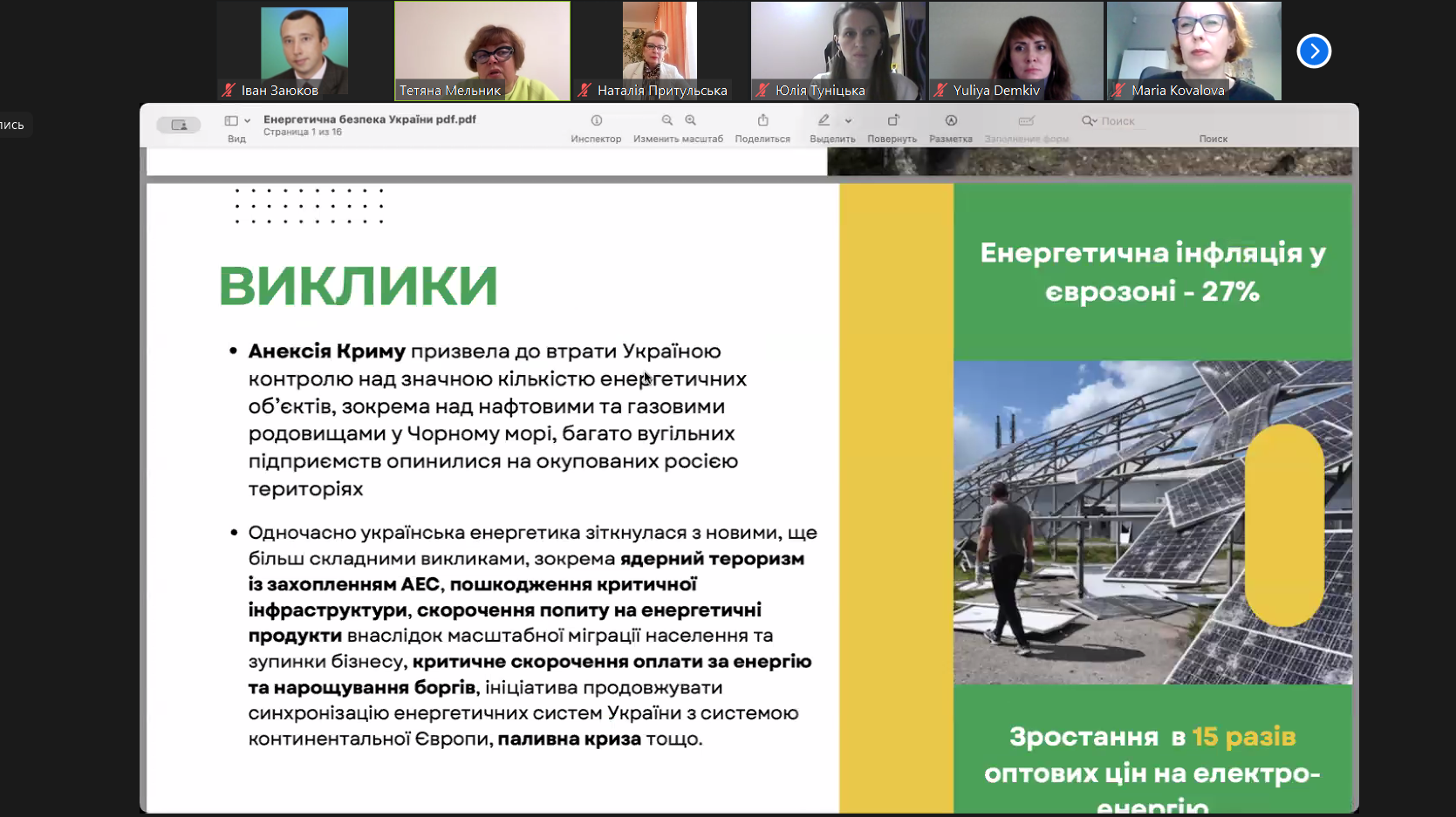Screen dimensions: 1456x817
Task: Click the zoom in magnifier icon
Action: point(691,121)
